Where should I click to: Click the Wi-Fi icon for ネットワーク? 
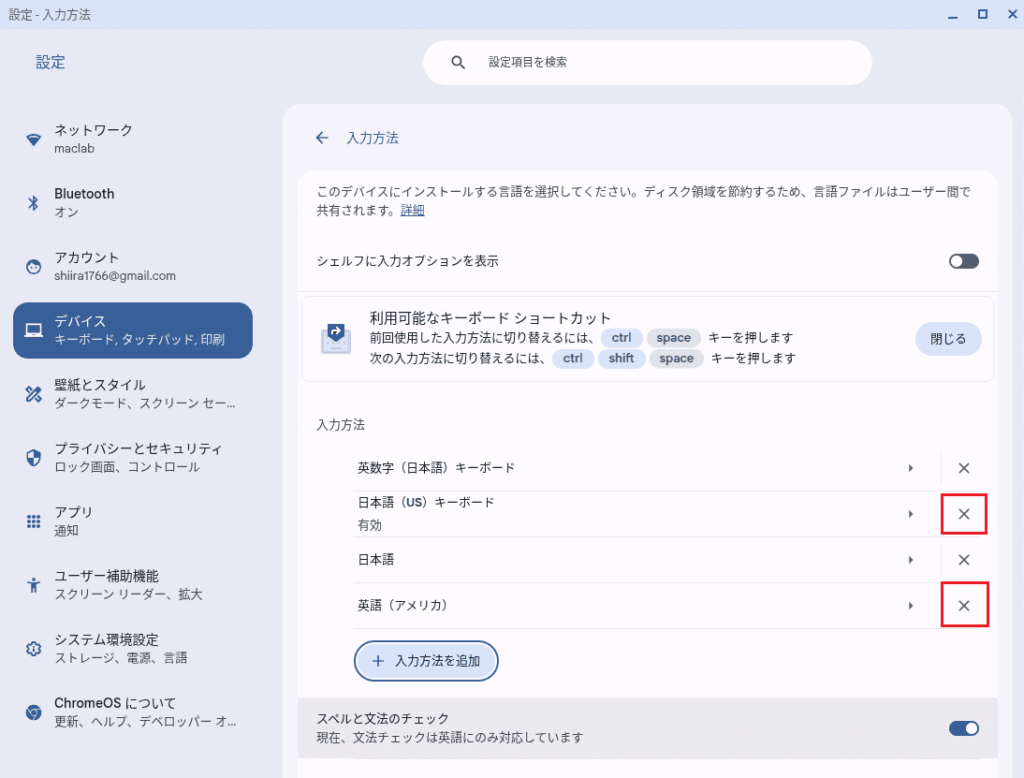[x=33, y=139]
